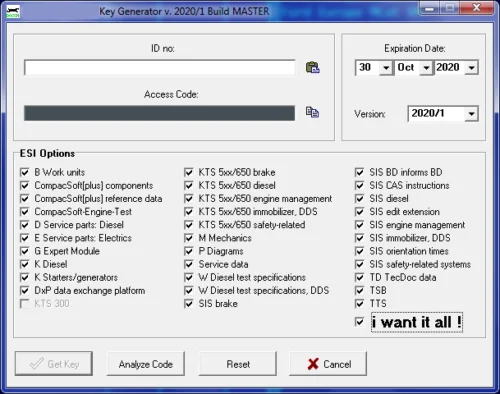This screenshot has width=500, height=394.
Task: Click the grayed-out KTS 300 checkbox
Action: click(x=25, y=304)
